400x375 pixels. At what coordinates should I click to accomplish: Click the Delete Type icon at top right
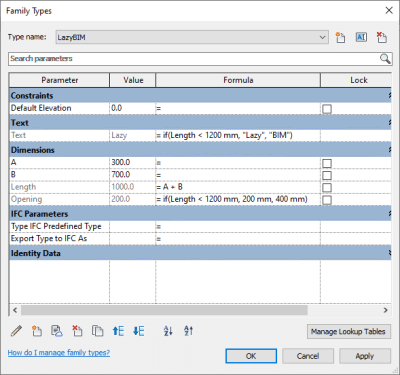[x=382, y=37]
